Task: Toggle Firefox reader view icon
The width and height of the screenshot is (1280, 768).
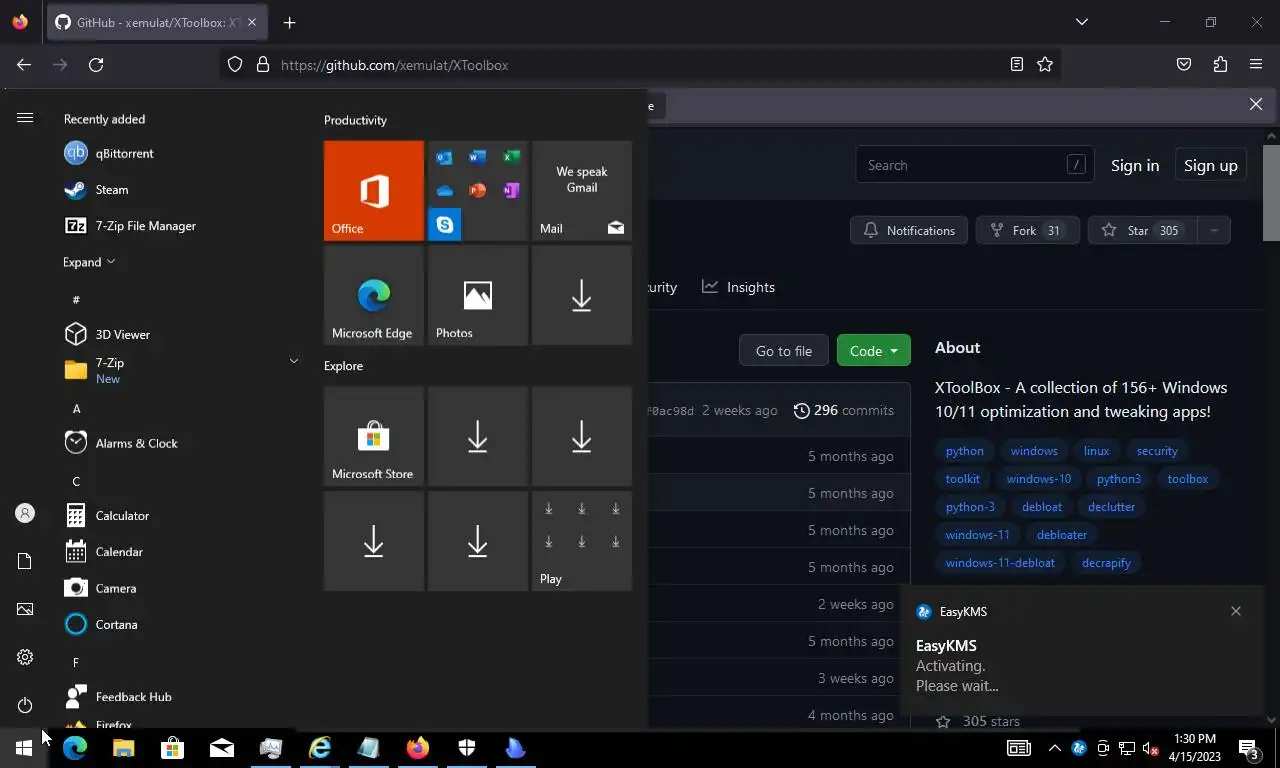Action: tap(1017, 65)
